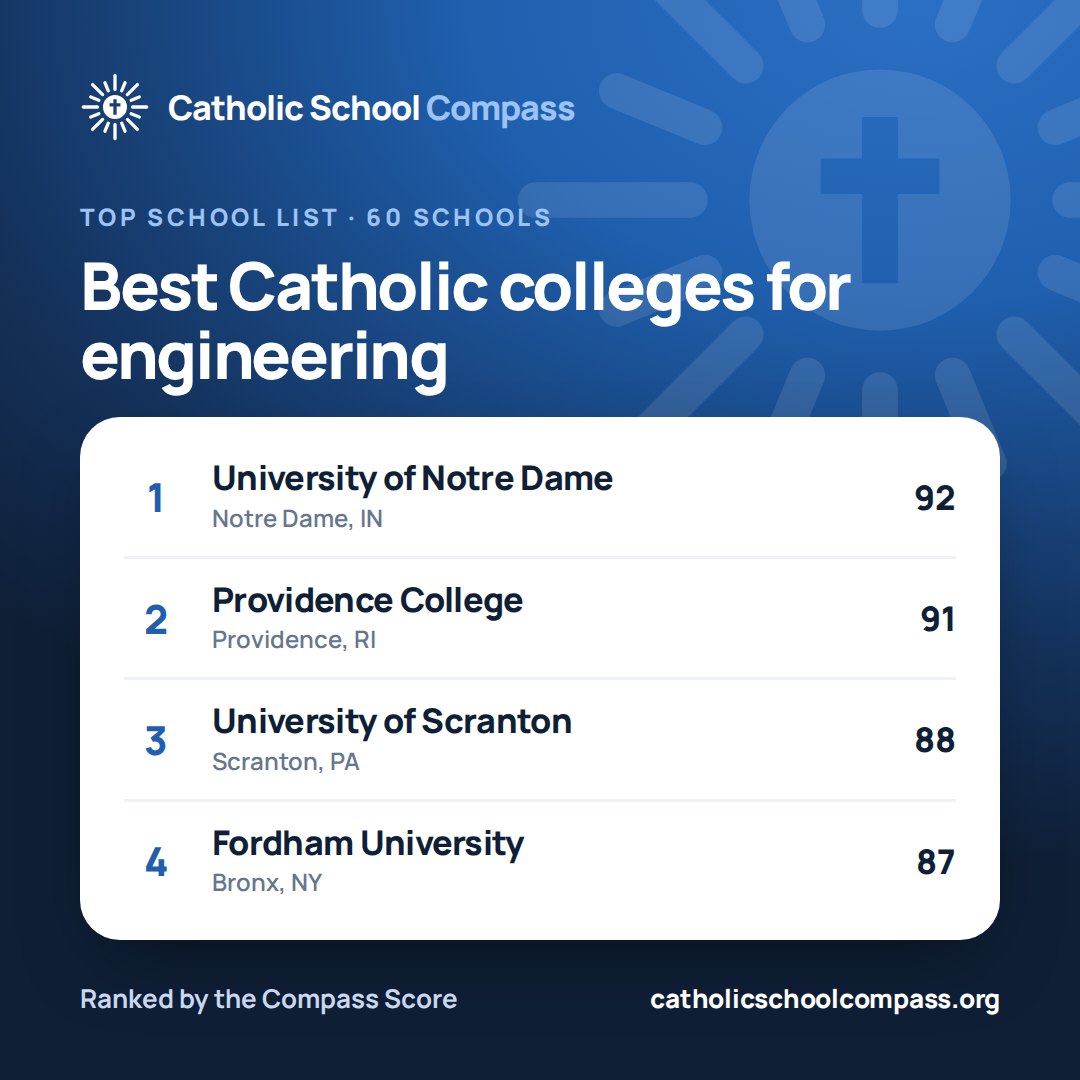Open Fordham University listing
The image size is (1080, 1080).
[x=539, y=862]
